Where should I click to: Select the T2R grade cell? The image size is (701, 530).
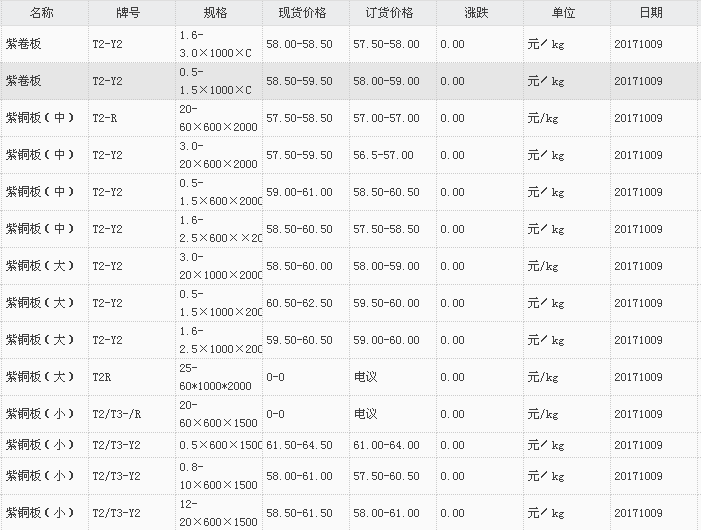[102, 377]
